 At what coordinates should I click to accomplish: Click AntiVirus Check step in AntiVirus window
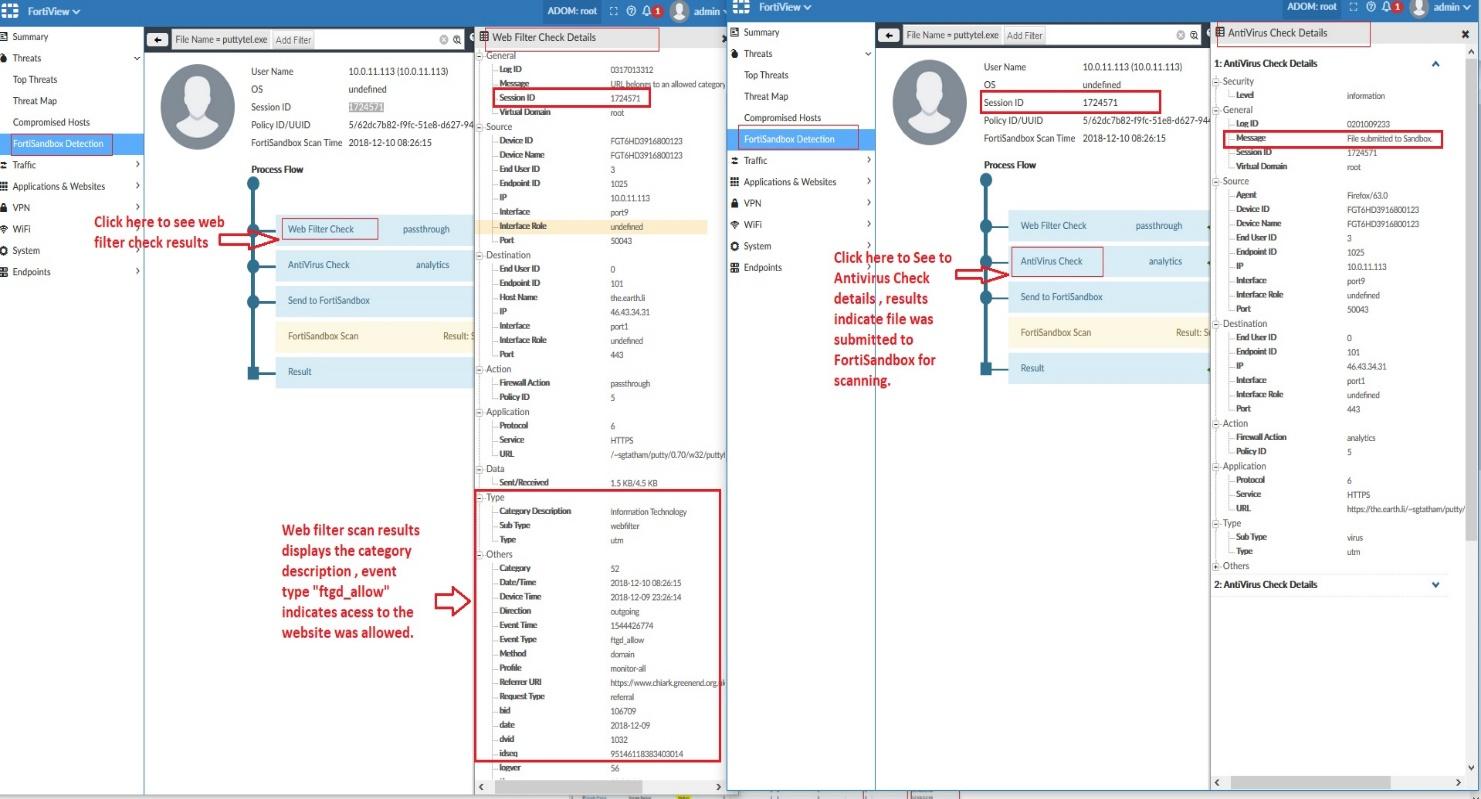1052,262
